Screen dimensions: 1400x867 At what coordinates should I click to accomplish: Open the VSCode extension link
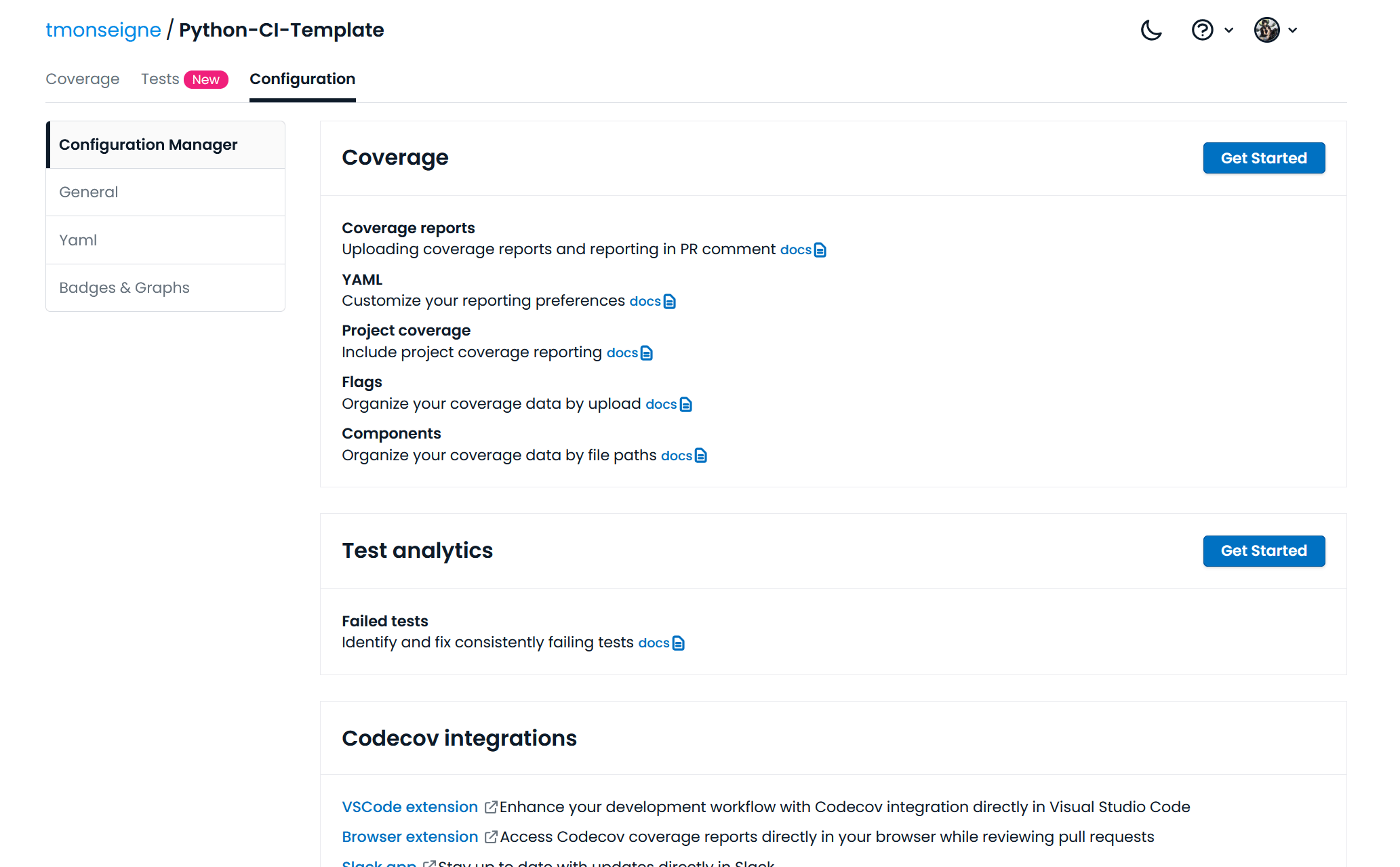(410, 807)
